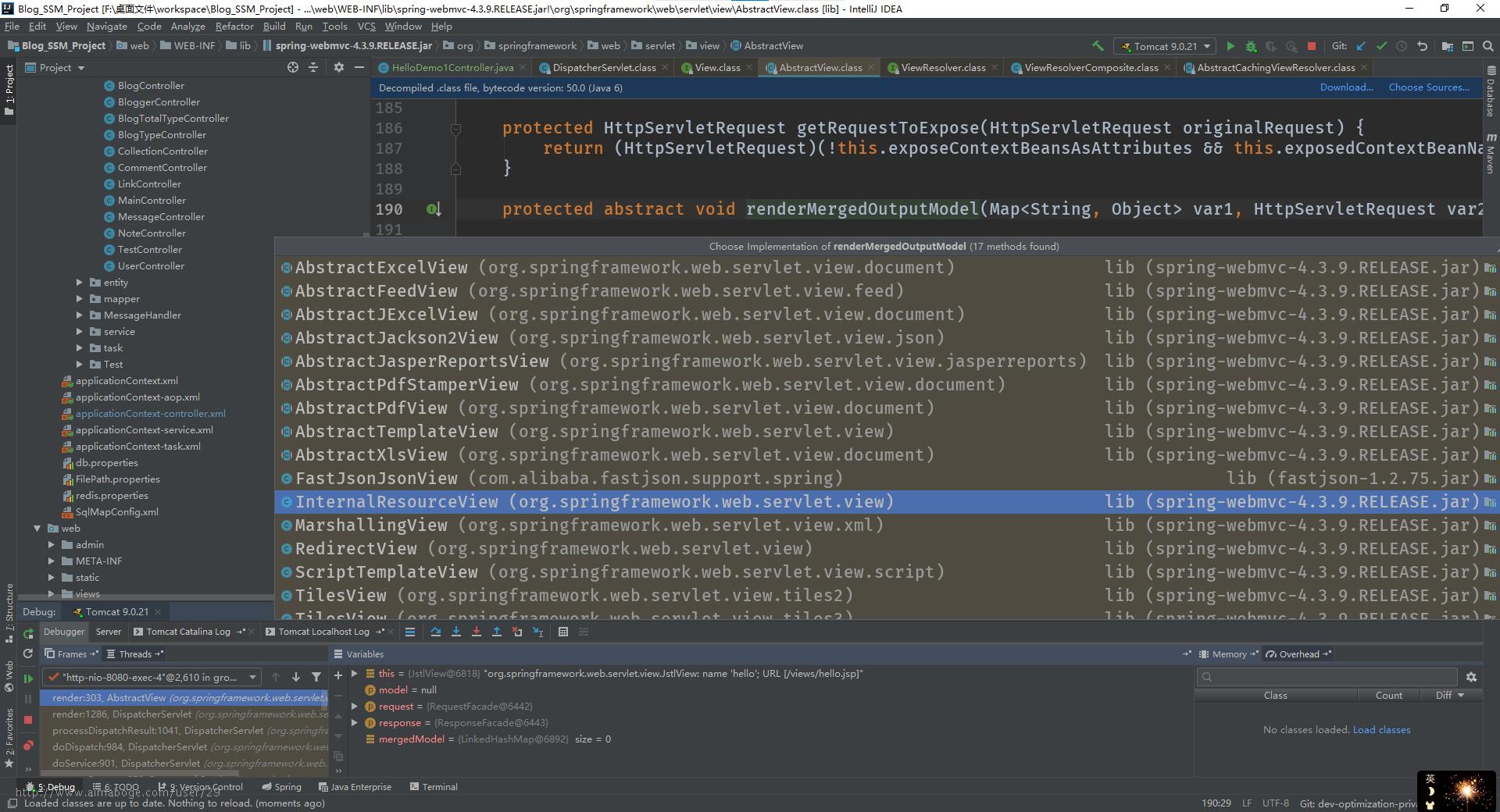1500x812 pixels.
Task: Click Memory class search field
Action: point(1327,677)
